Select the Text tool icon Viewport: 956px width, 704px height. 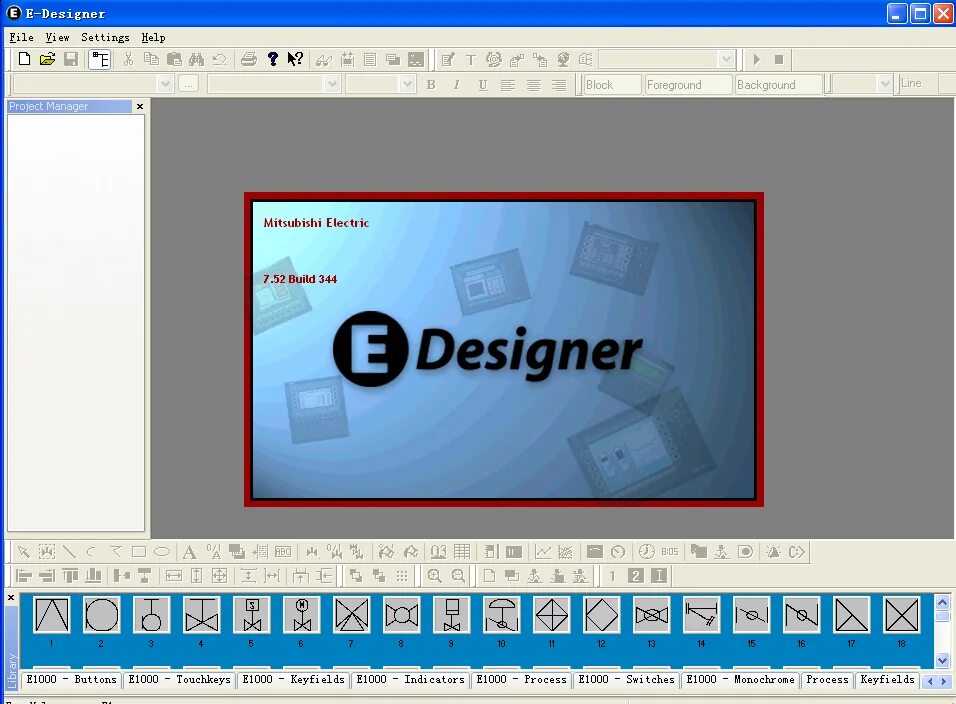point(469,59)
